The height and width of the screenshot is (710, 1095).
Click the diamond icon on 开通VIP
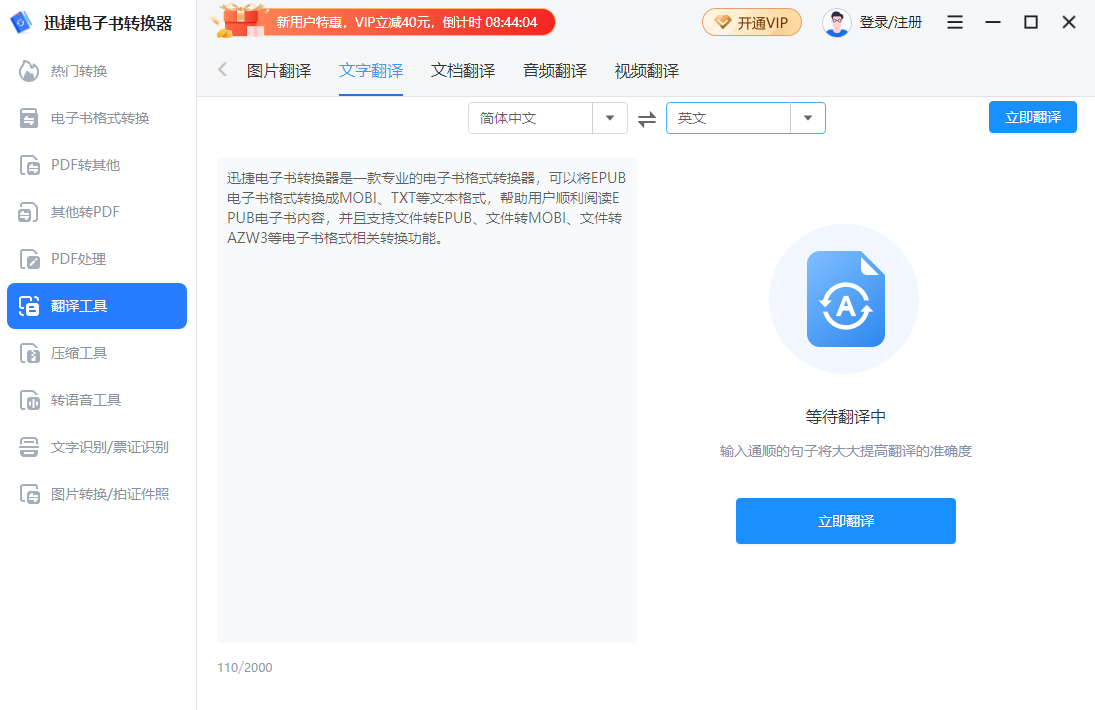(723, 23)
